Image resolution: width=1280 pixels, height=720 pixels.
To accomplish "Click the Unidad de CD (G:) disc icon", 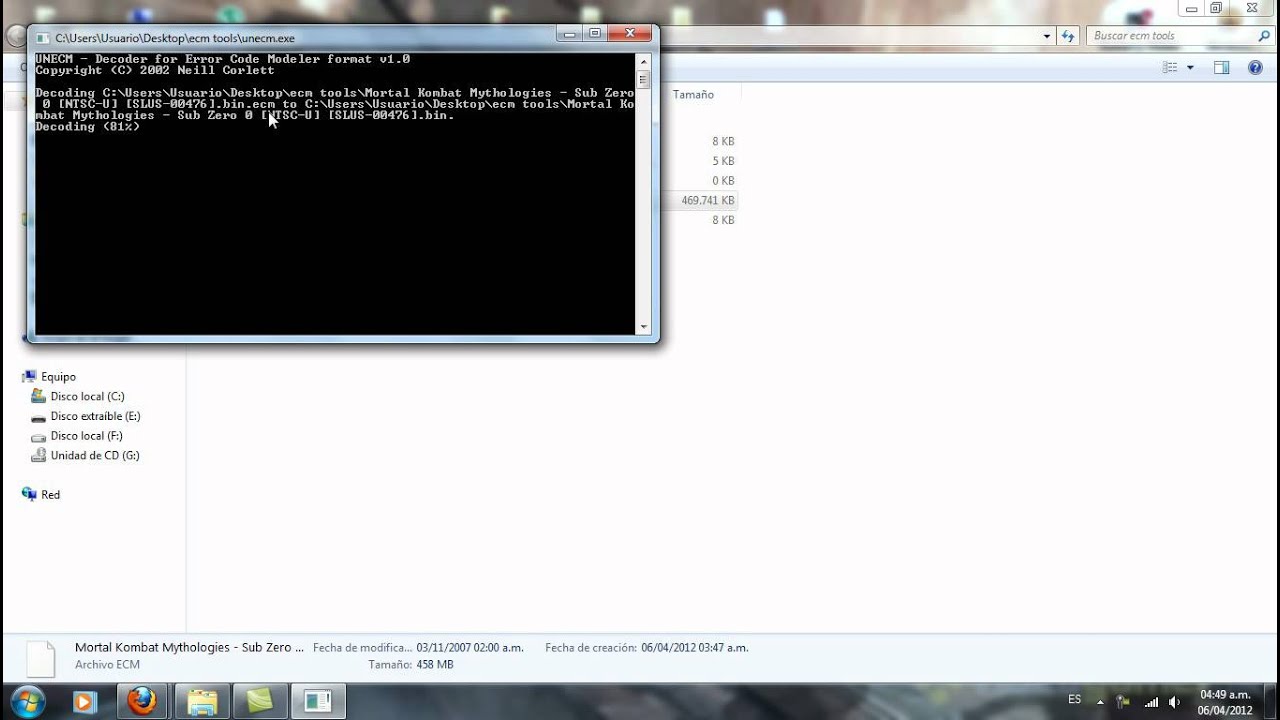I will coord(39,455).
